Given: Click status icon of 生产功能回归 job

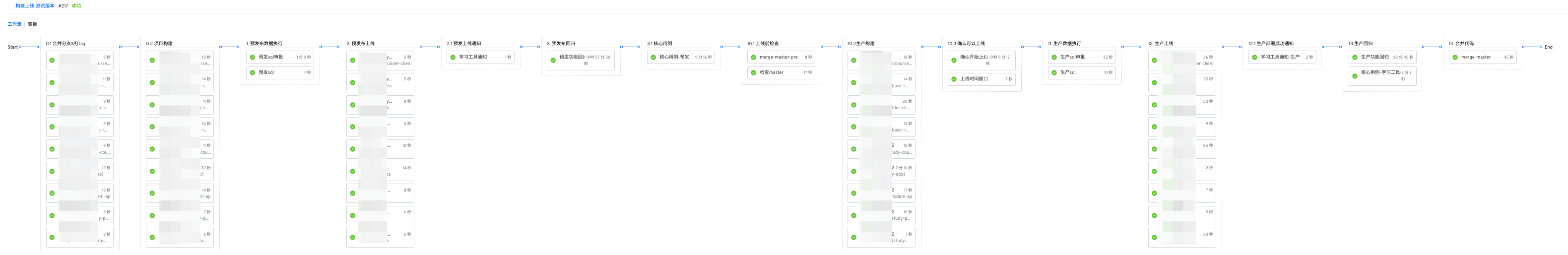Looking at the screenshot, I should pos(1354,57).
